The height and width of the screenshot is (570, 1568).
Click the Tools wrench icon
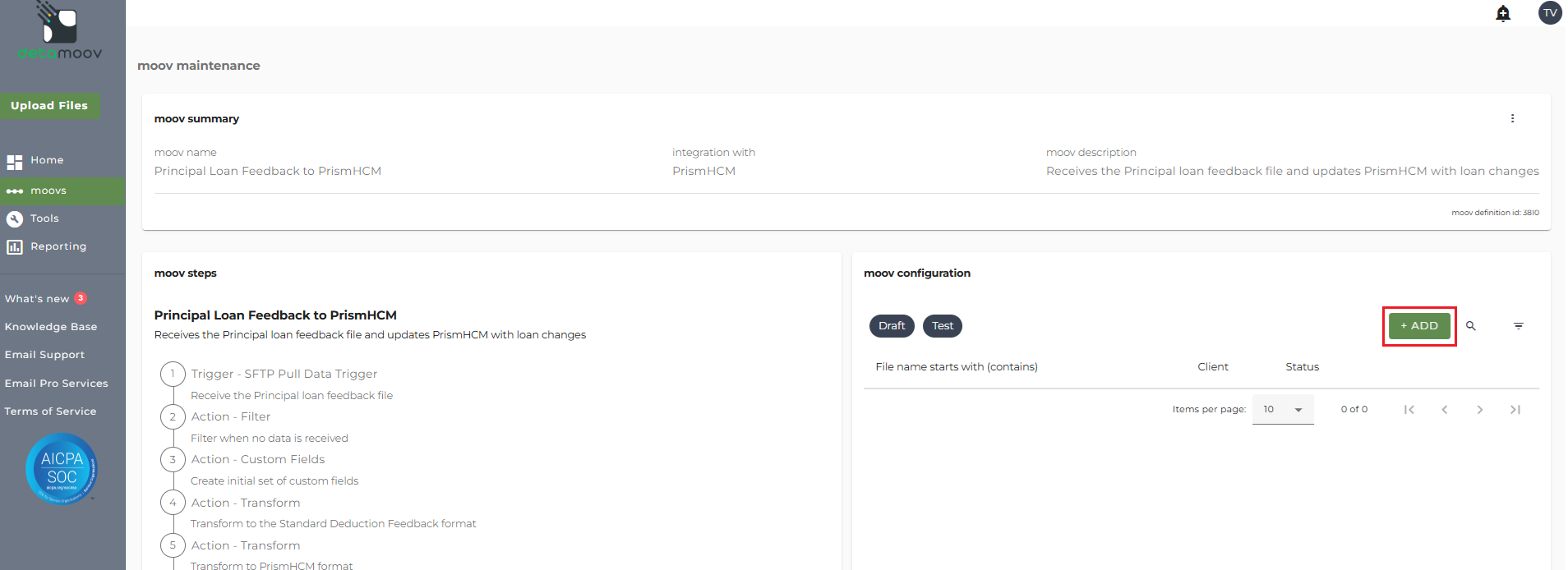pyautogui.click(x=15, y=219)
